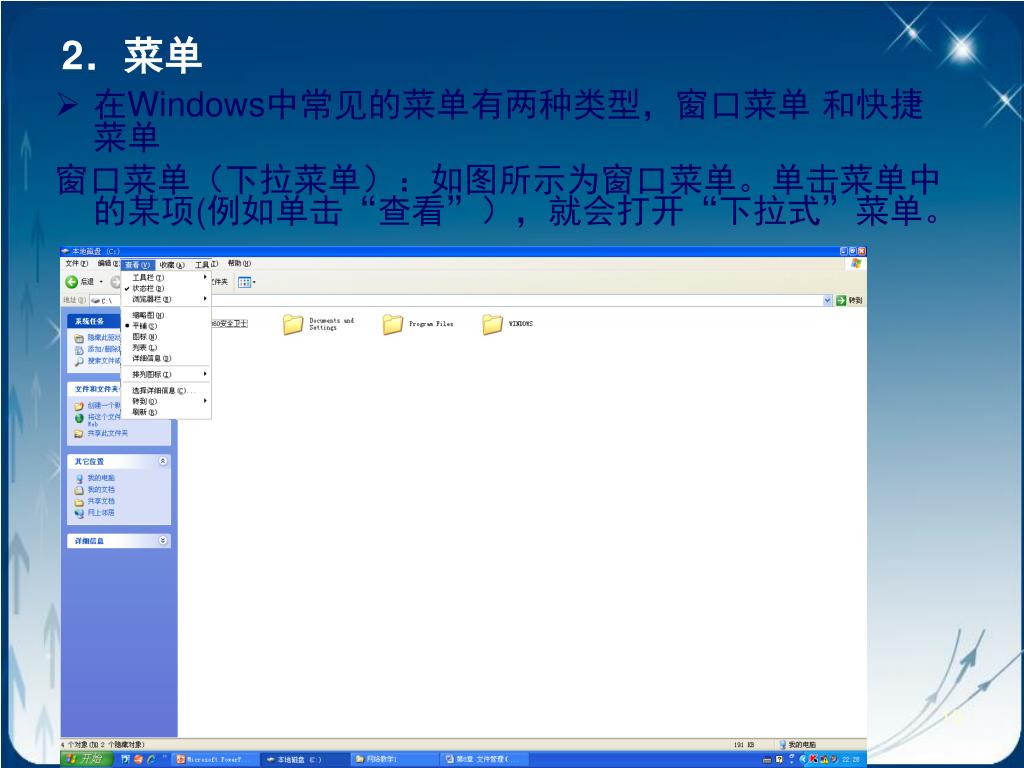Open the WINDOWS folder icon

click(x=492, y=324)
